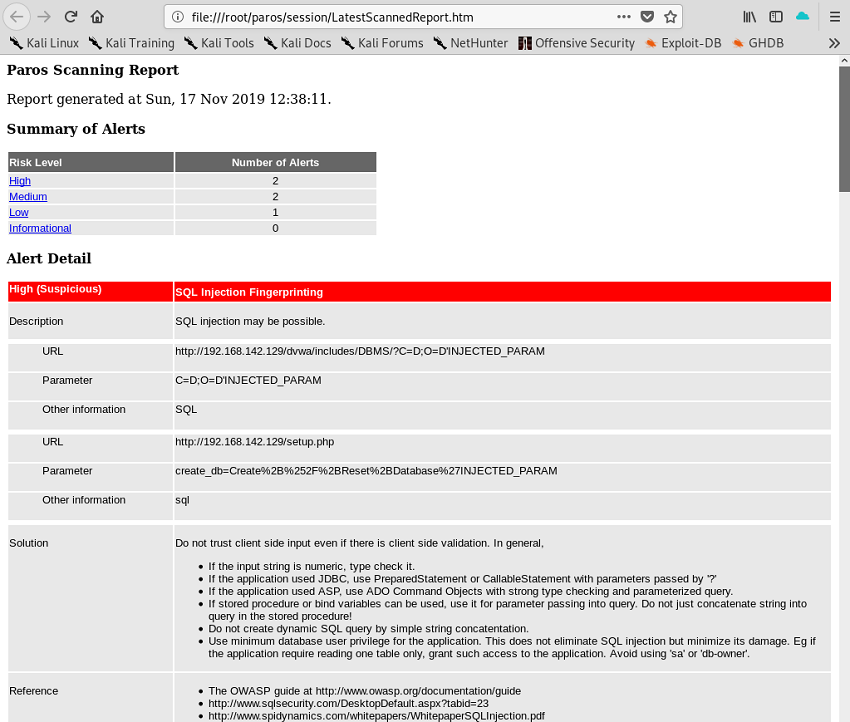Image resolution: width=850 pixels, height=722 pixels.
Task: Jump to Informational alerts link
Action: 40,228
